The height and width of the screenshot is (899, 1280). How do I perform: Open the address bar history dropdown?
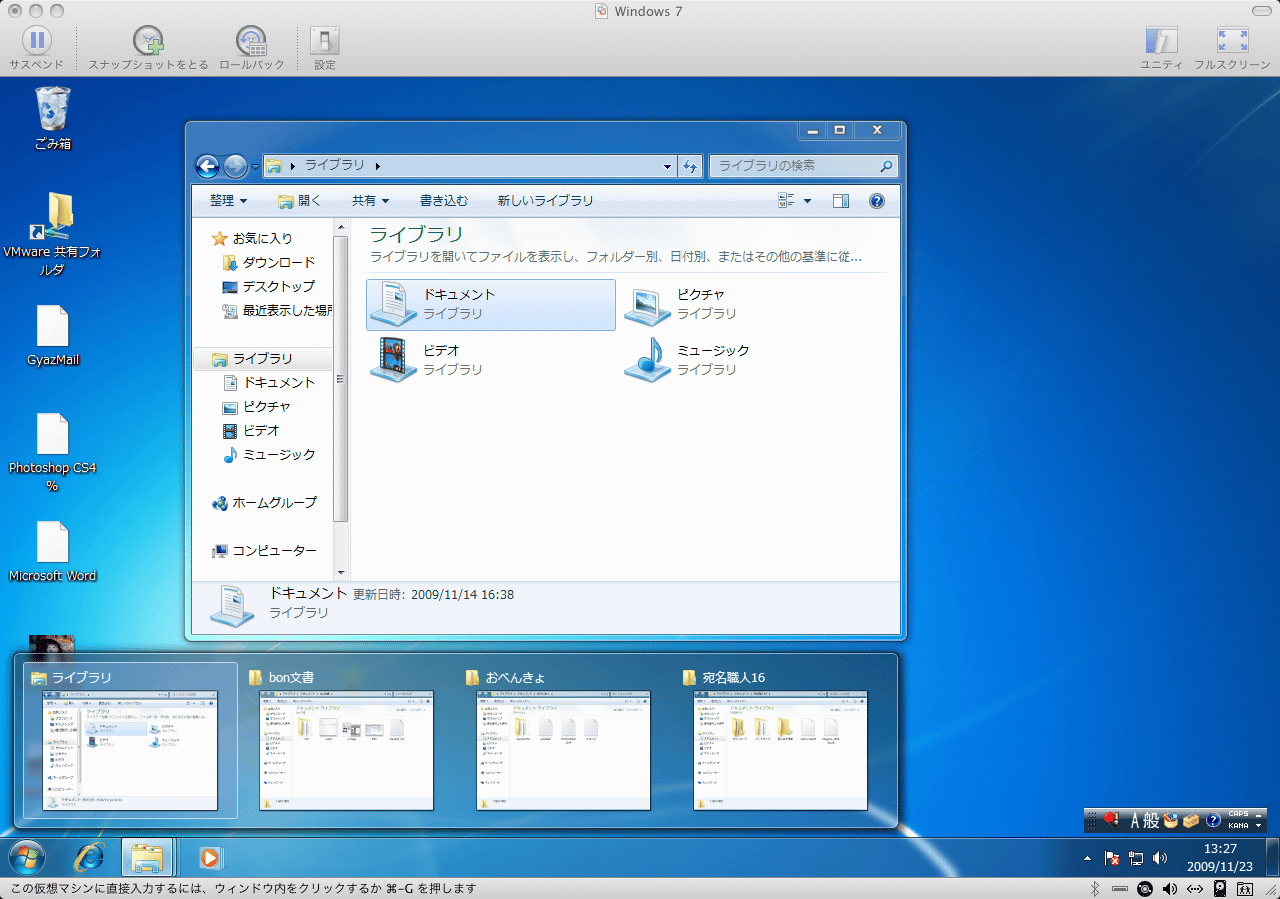tap(668, 166)
